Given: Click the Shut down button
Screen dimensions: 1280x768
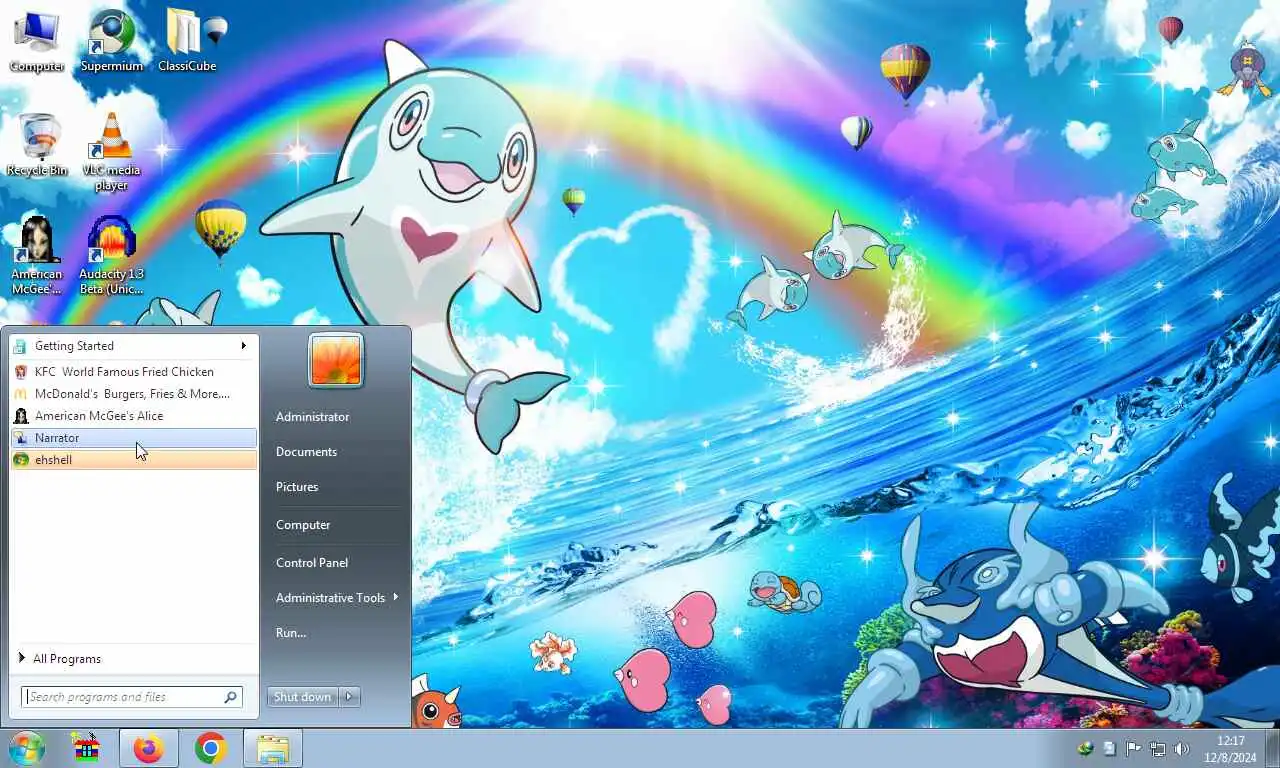Looking at the screenshot, I should (302, 697).
